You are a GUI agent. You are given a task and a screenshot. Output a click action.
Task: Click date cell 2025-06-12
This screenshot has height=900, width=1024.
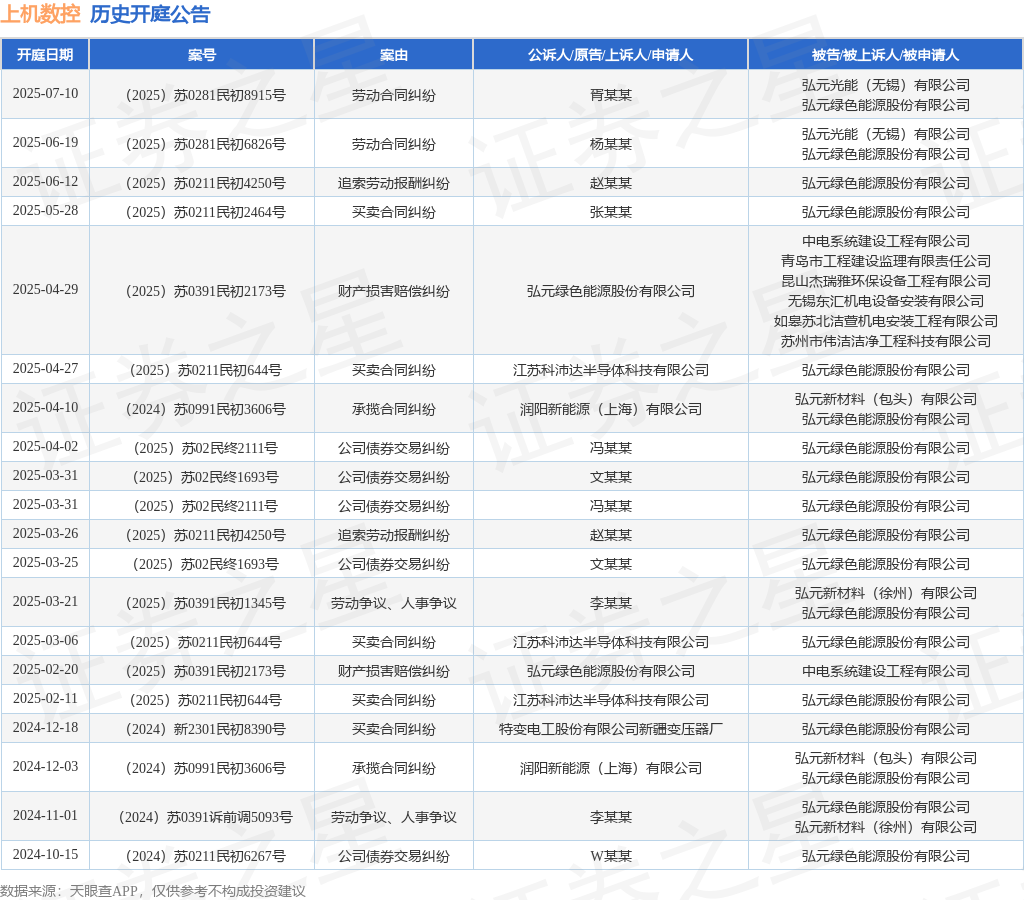(x=45, y=182)
